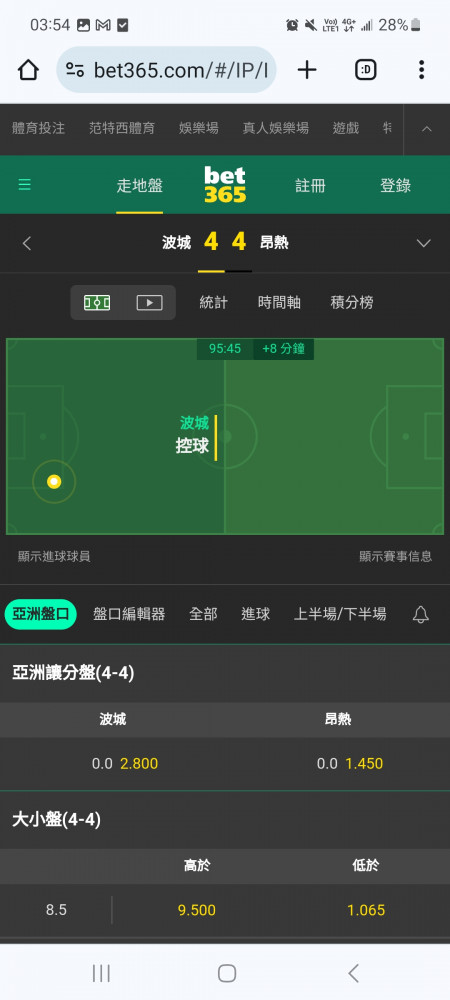Expand match selector chevron beside 昂熱
Screen dimensions: 450x1000
click(423, 243)
